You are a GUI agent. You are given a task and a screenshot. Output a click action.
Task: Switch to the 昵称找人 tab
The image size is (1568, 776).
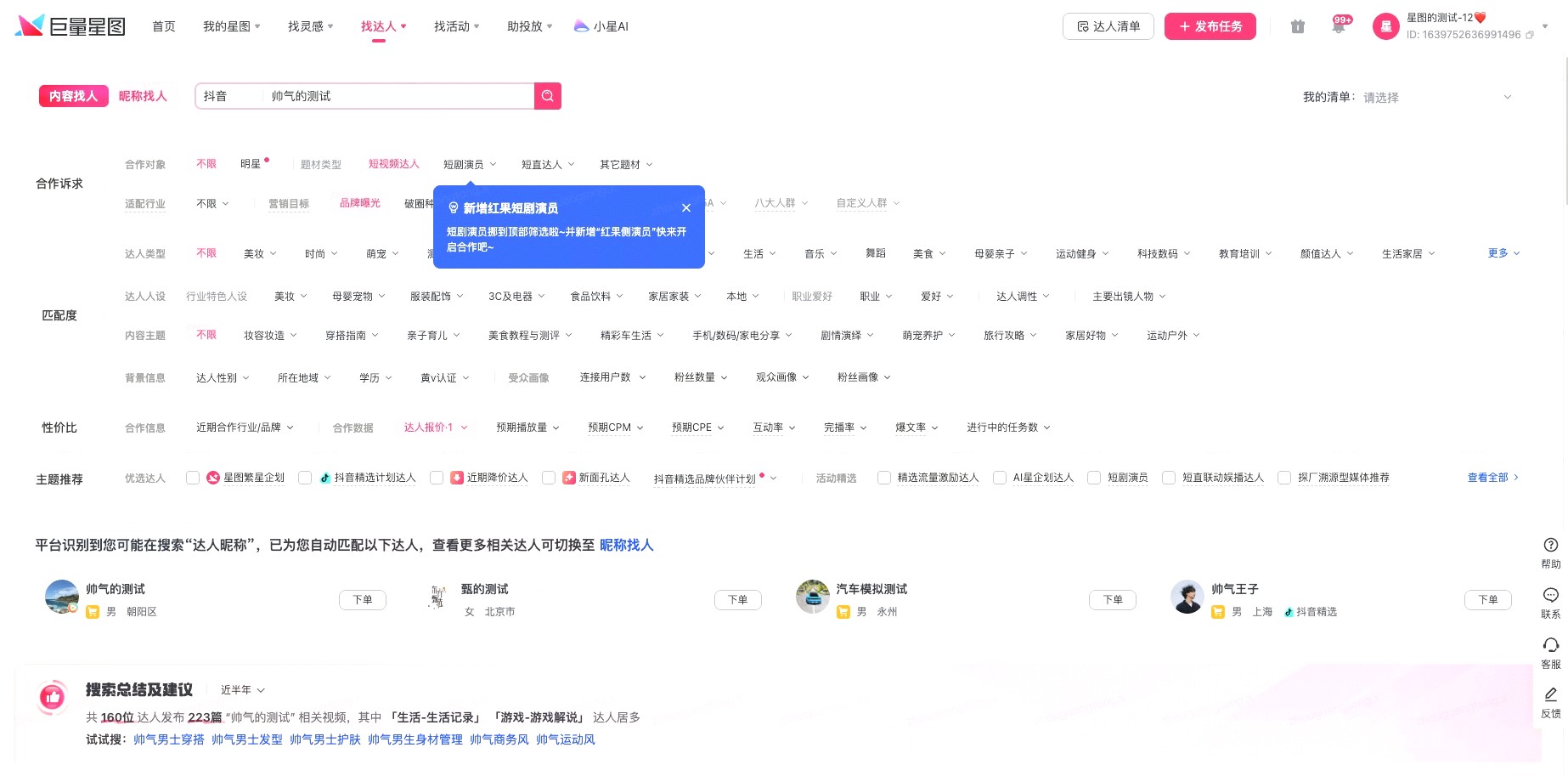pyautogui.click(x=143, y=96)
